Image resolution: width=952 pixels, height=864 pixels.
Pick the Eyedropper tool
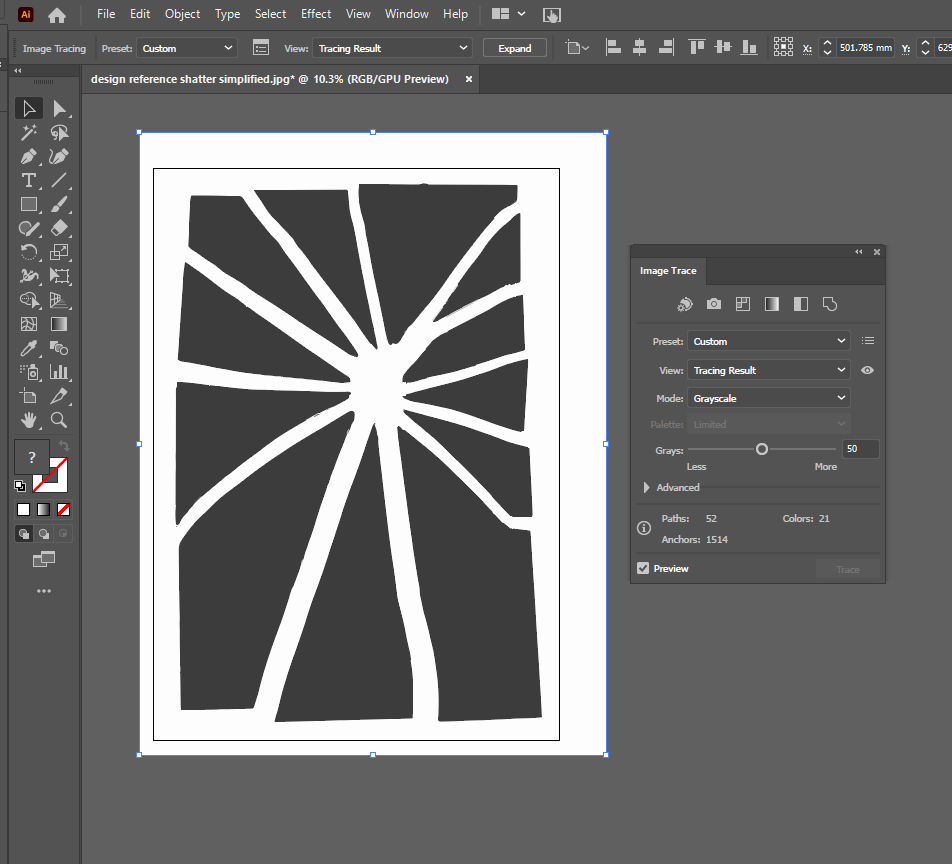[x=29, y=348]
